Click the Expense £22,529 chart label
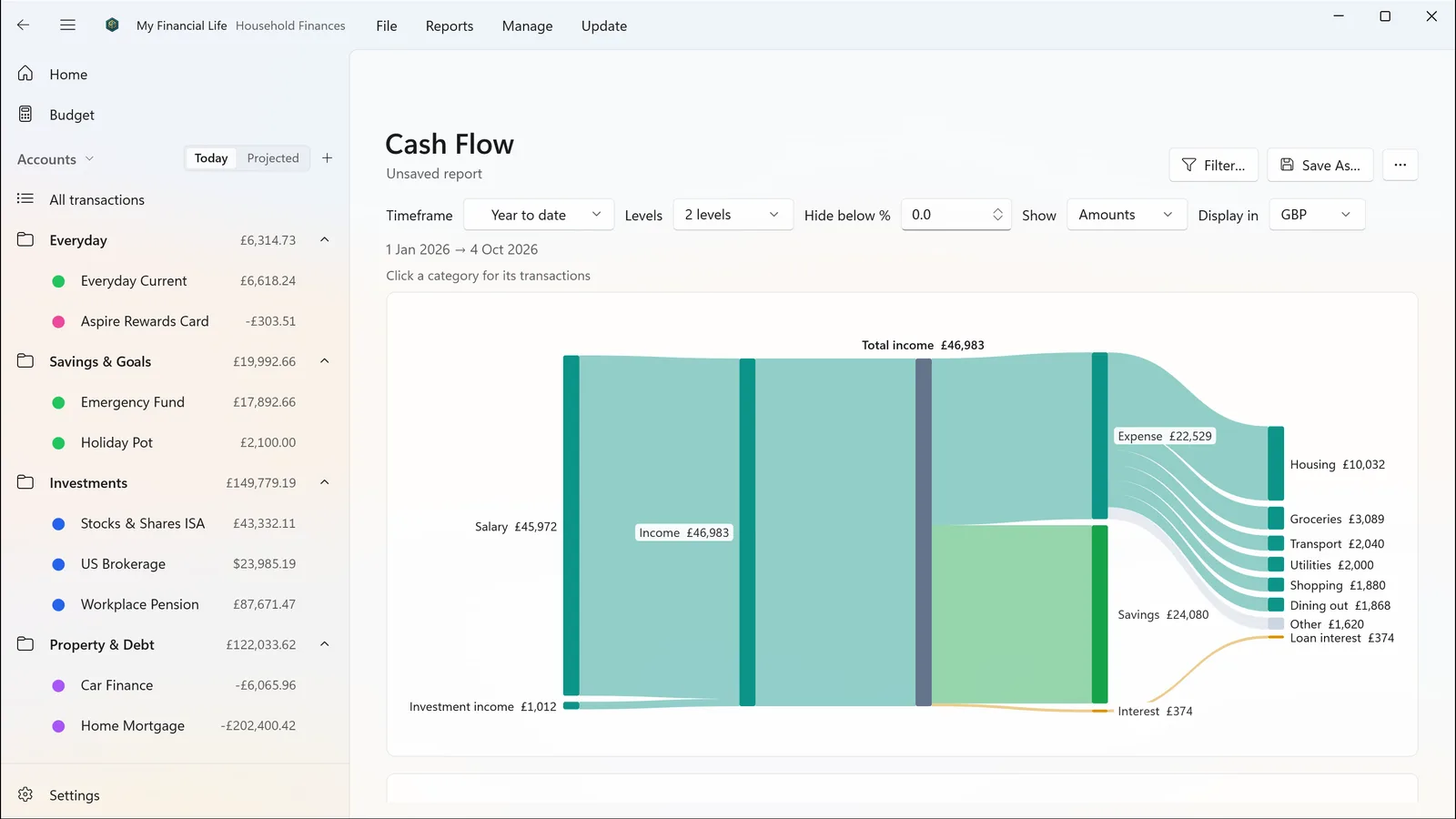The image size is (1456, 819). pyautogui.click(x=1165, y=436)
